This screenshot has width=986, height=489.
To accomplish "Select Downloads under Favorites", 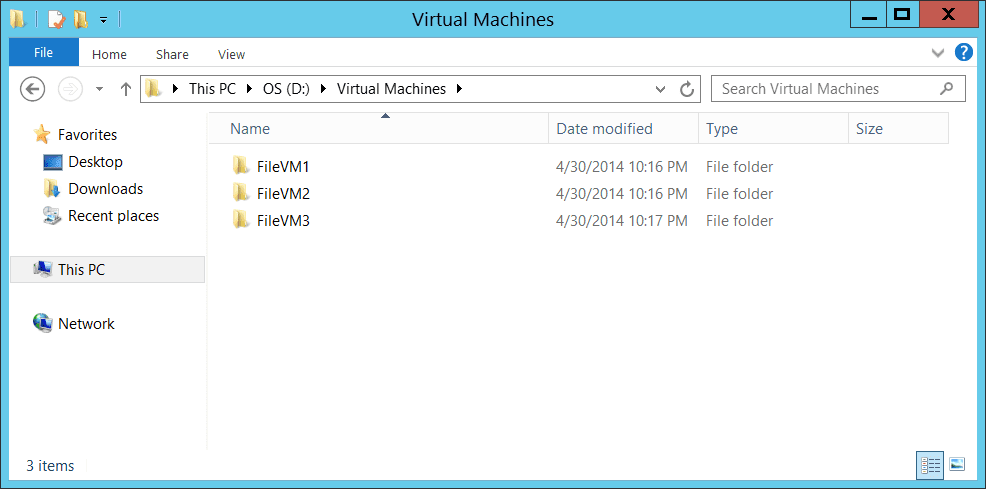I will [x=106, y=189].
